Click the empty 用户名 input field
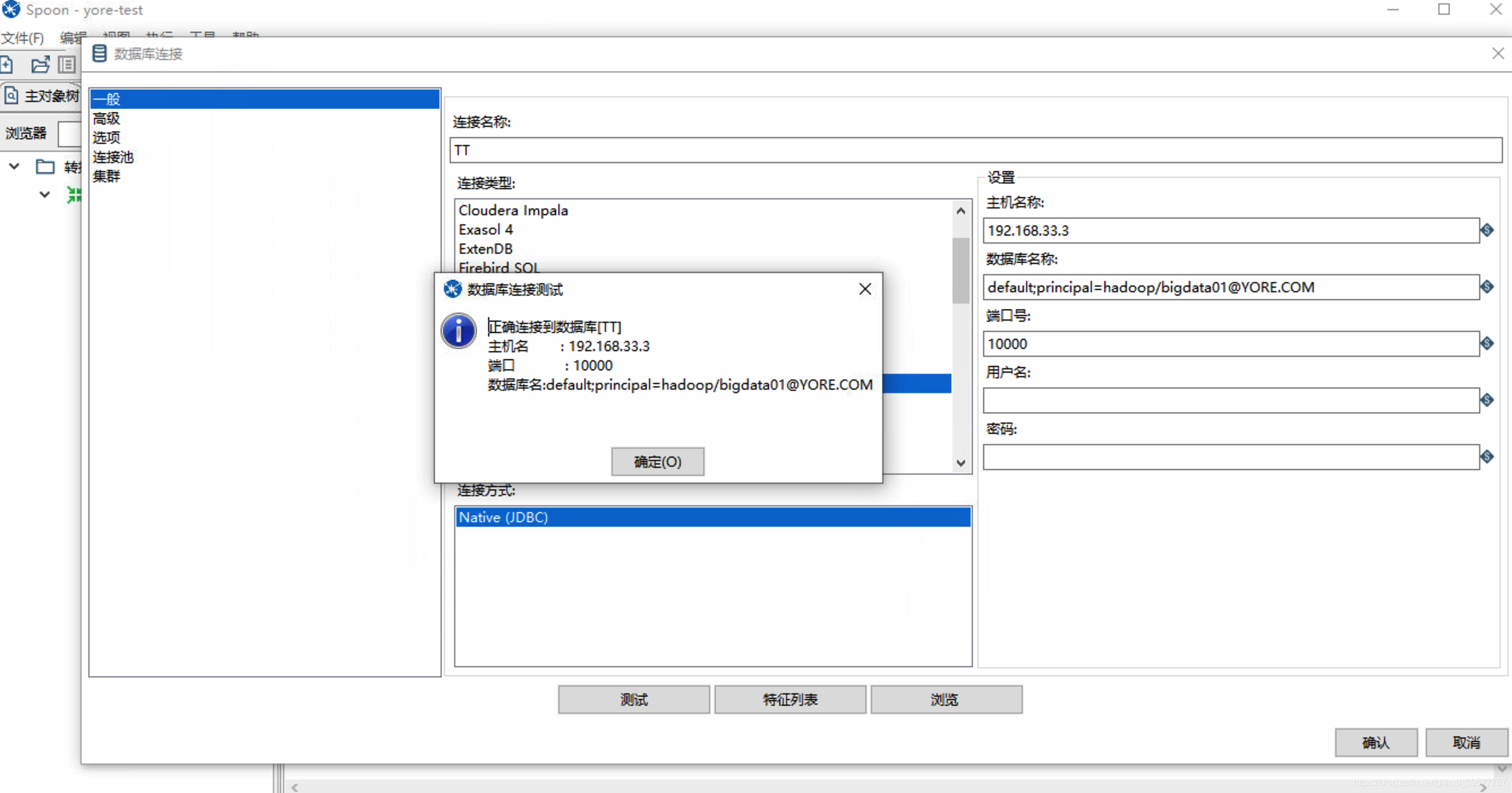The height and width of the screenshot is (793, 1512). (x=1231, y=400)
